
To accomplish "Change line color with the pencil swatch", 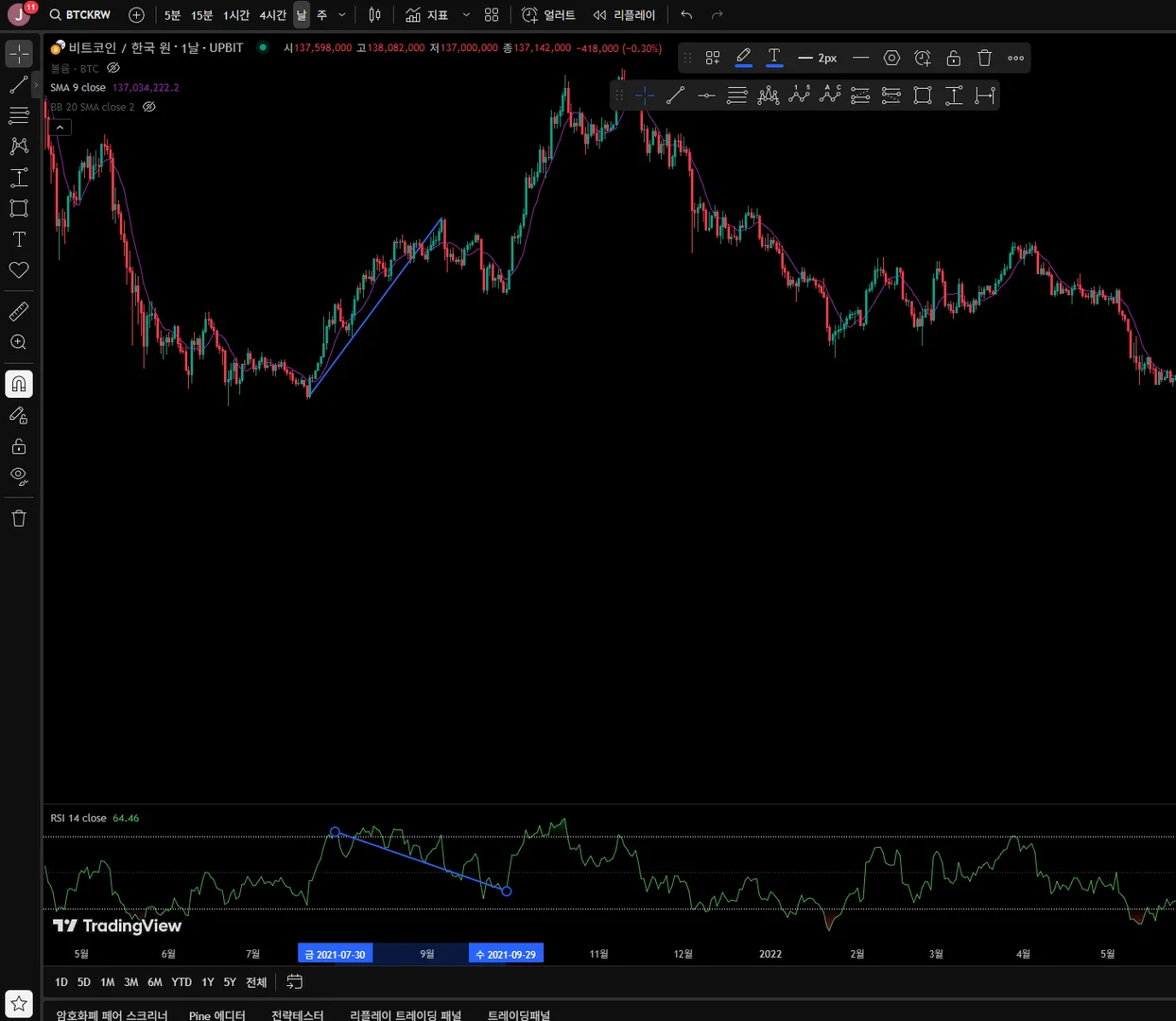I will tap(744, 59).
